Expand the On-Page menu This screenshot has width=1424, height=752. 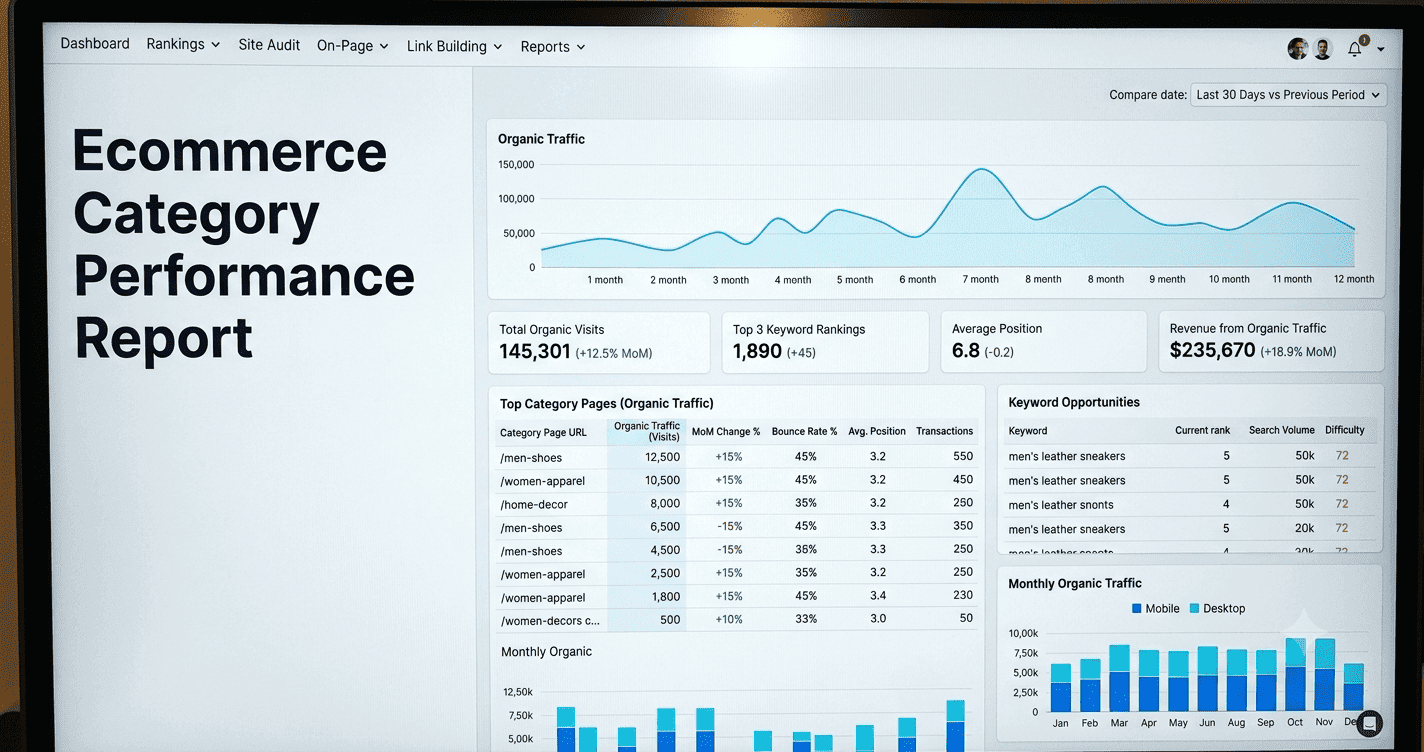point(352,46)
